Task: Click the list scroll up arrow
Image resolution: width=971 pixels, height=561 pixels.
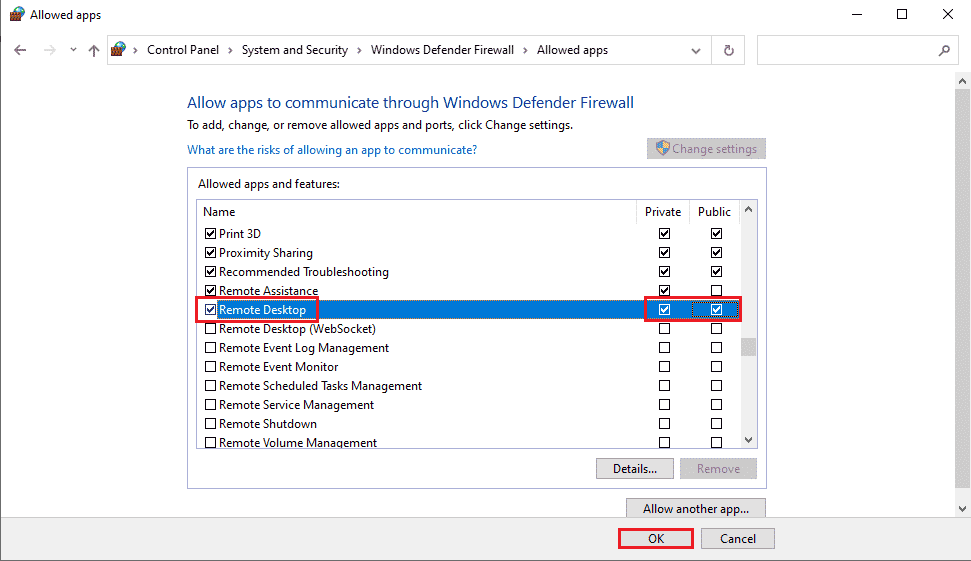Action: point(748,210)
